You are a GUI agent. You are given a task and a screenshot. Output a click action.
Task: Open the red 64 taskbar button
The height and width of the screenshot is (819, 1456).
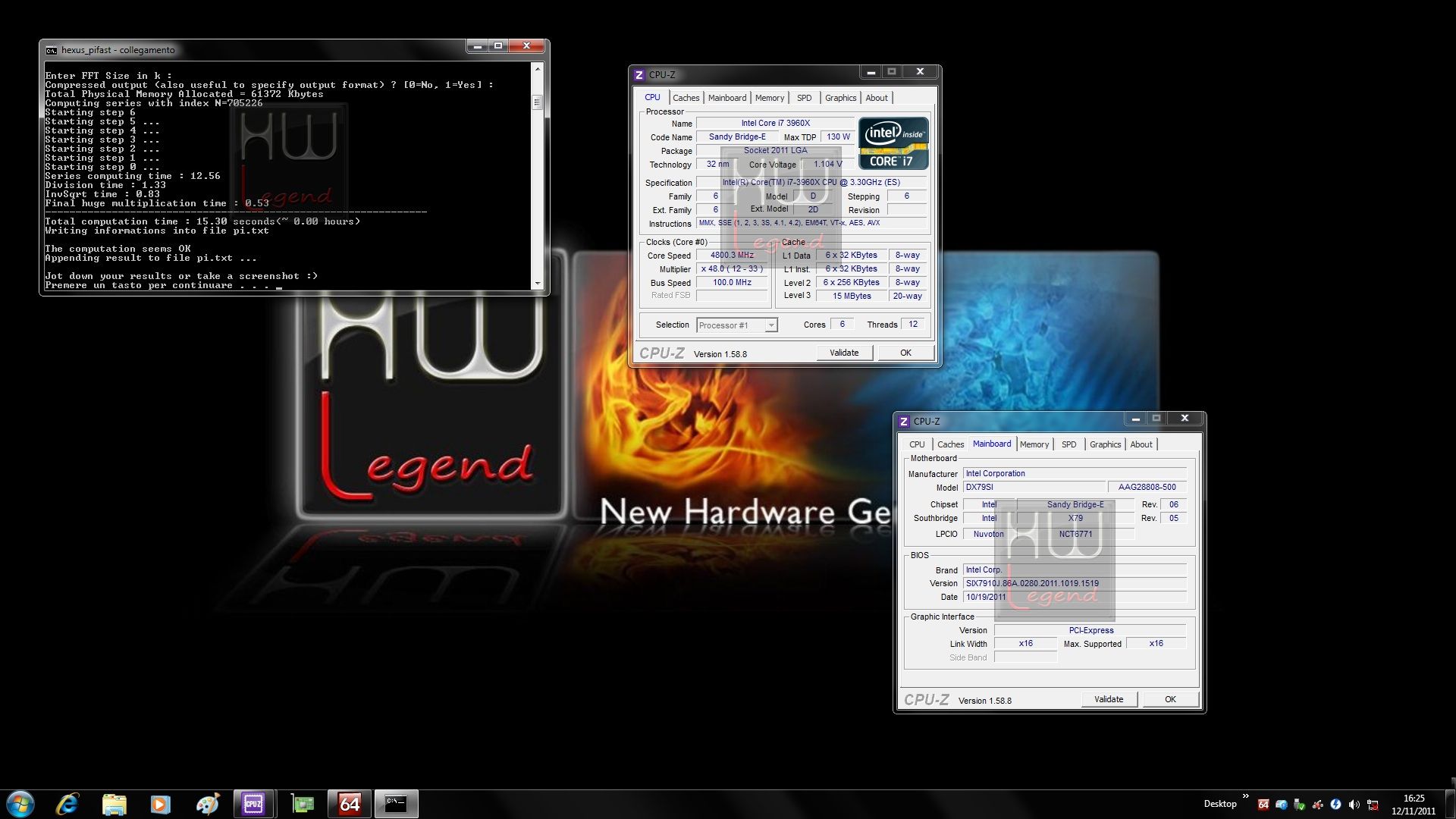[350, 804]
